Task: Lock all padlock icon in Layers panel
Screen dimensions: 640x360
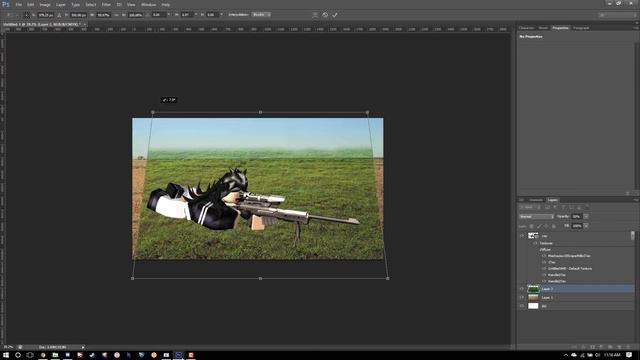Action: pos(554,226)
